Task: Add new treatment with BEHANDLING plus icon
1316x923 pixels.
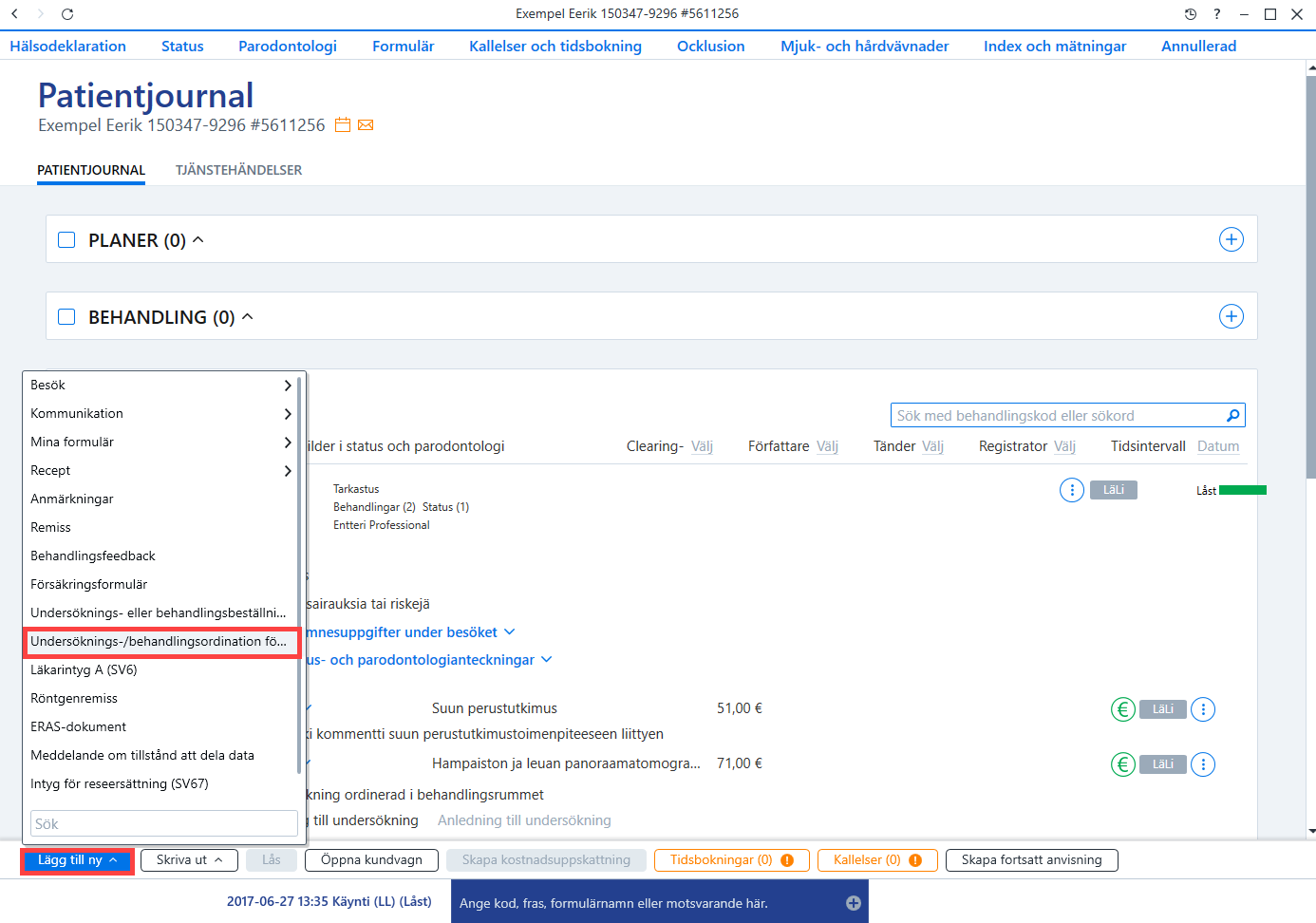Action: pyautogui.click(x=1231, y=316)
